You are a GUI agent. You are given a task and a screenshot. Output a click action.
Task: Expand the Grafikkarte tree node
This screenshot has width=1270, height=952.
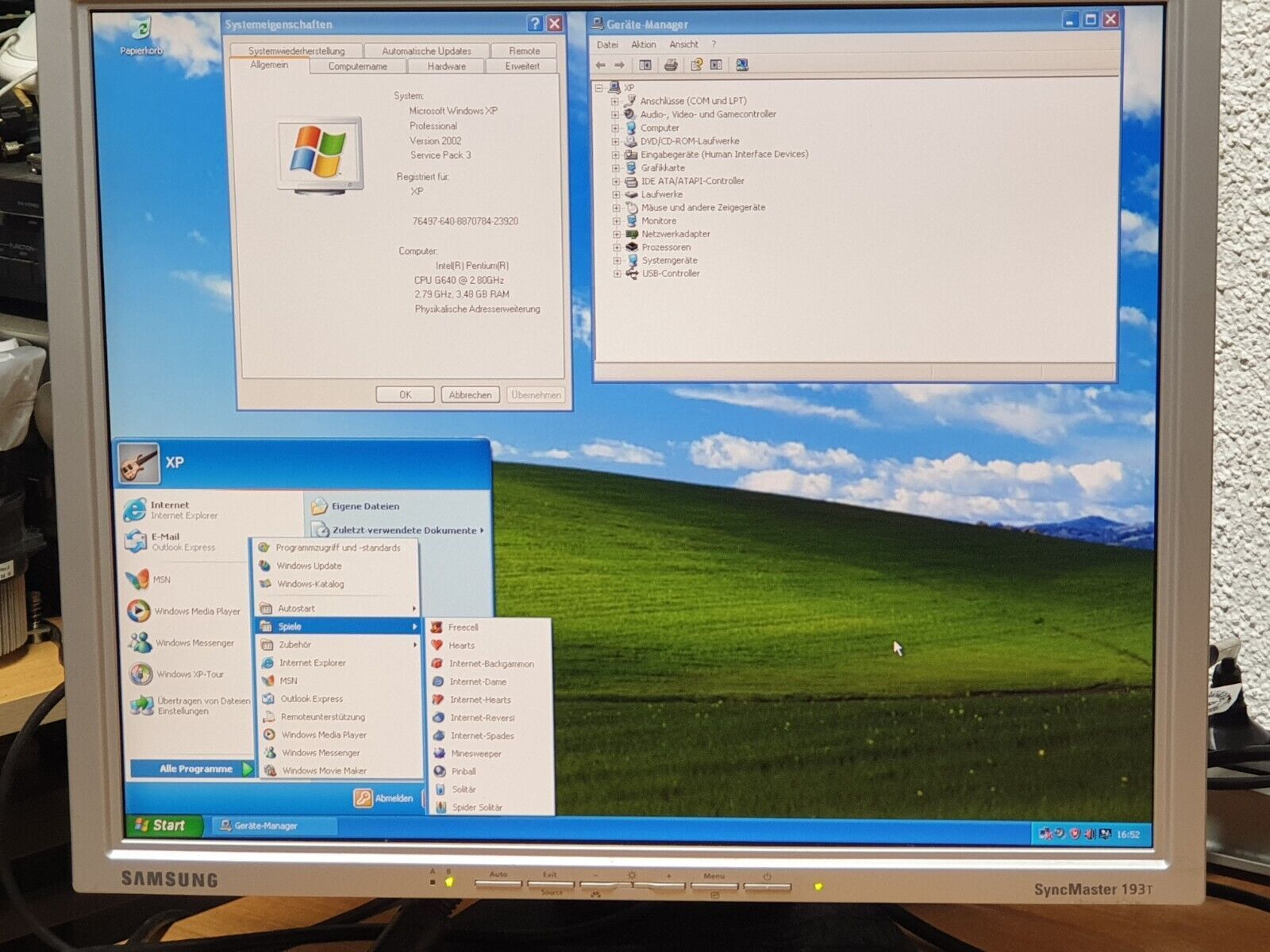point(615,168)
